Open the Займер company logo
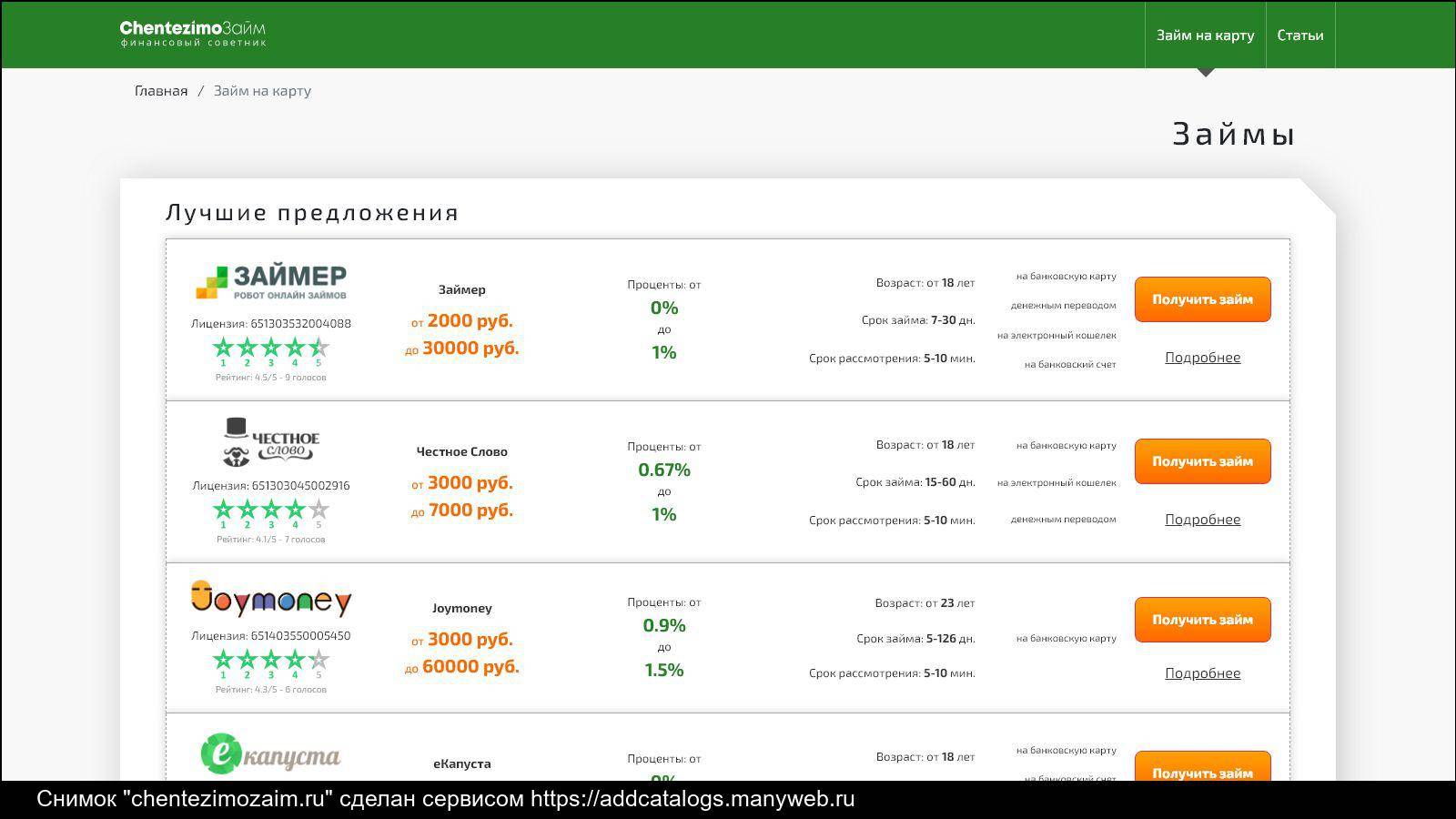Image resolution: width=1456 pixels, height=819 pixels. (x=271, y=282)
